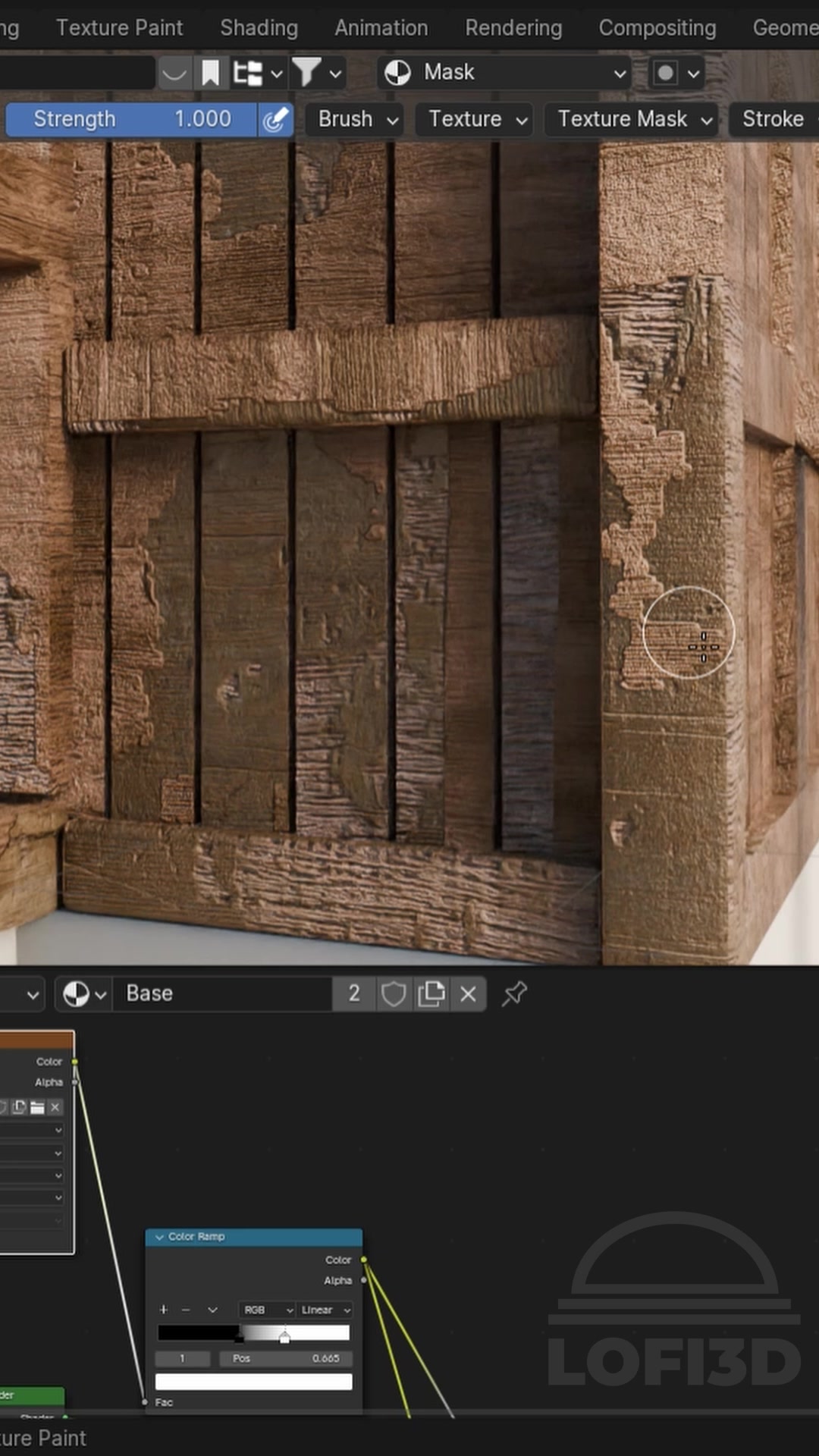Unlink image with X icon in texture node
Image resolution: width=819 pixels, height=1456 pixels.
(55, 1107)
